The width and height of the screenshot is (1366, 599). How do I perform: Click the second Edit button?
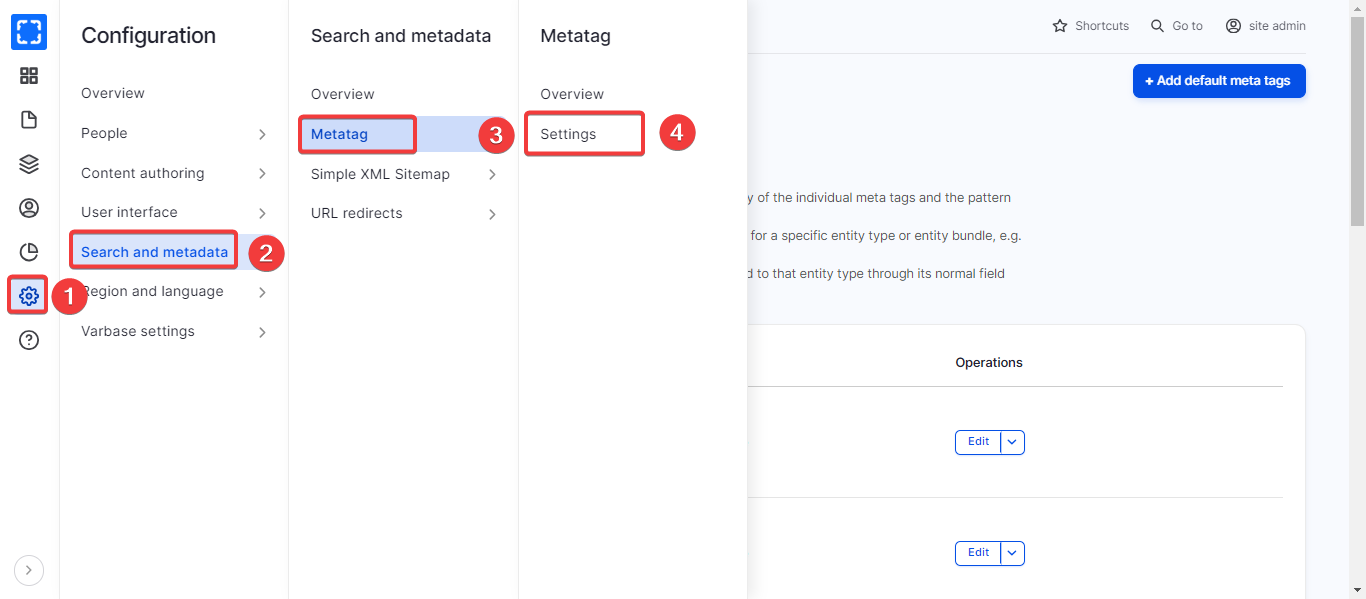(x=978, y=553)
